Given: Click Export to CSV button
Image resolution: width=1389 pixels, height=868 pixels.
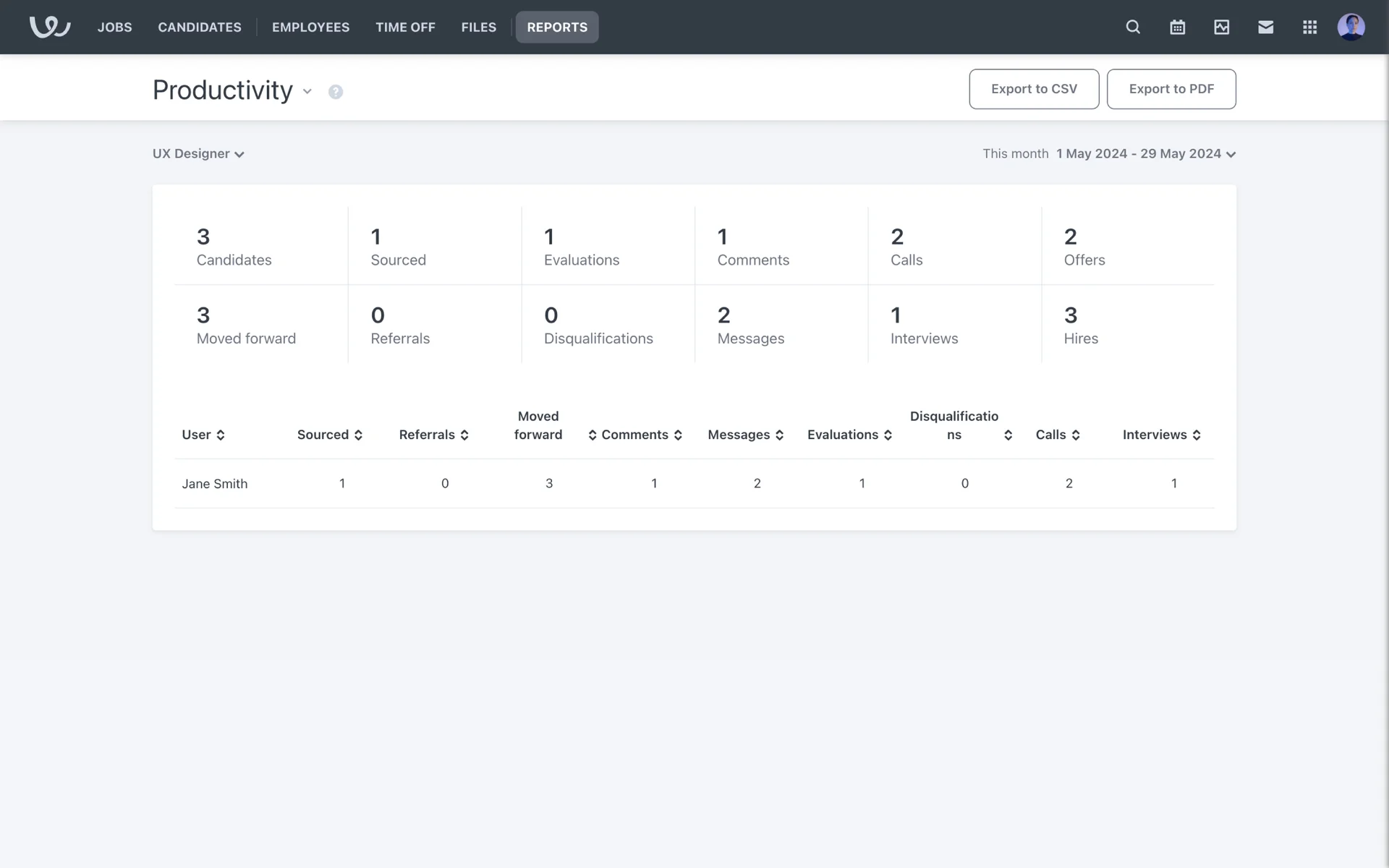Looking at the screenshot, I should pos(1034,89).
